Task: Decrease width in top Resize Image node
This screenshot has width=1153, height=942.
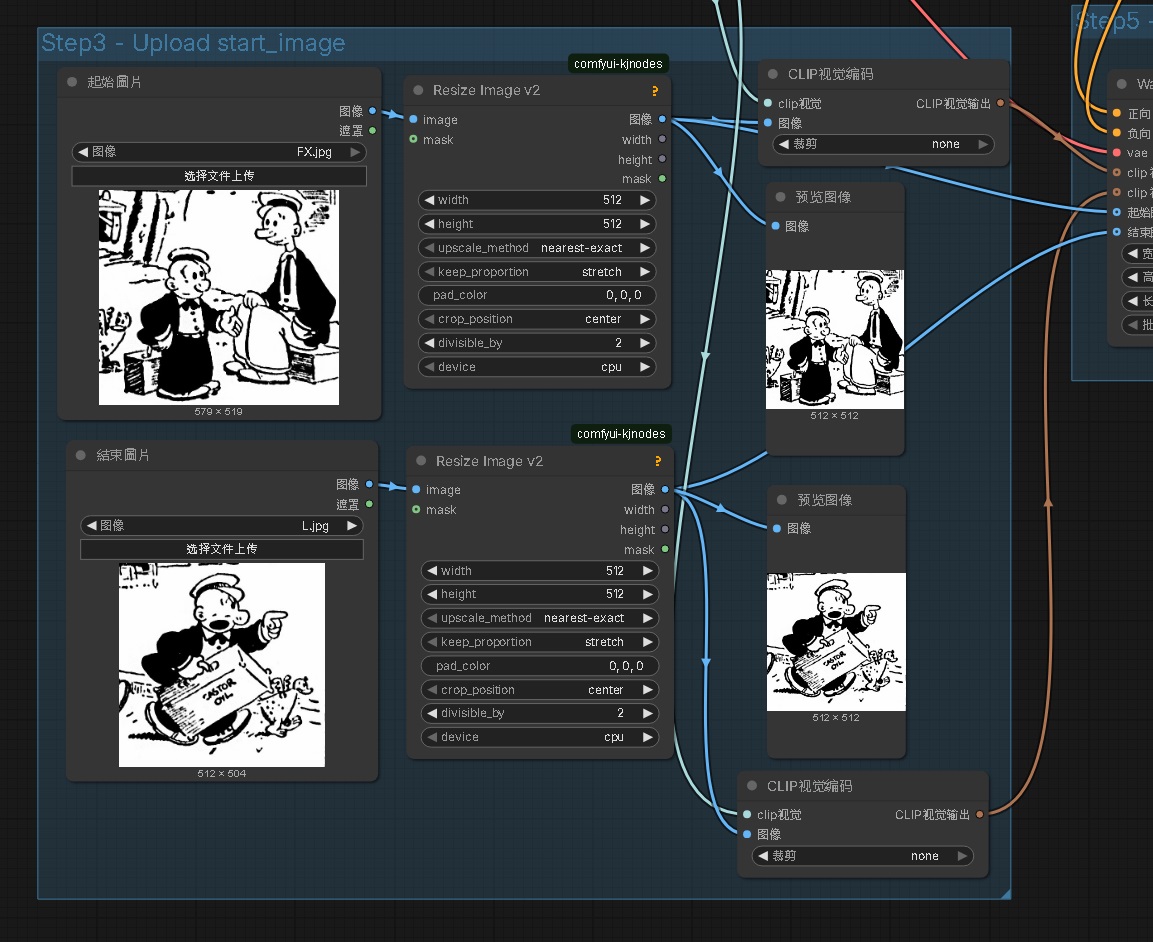Action: click(x=429, y=200)
